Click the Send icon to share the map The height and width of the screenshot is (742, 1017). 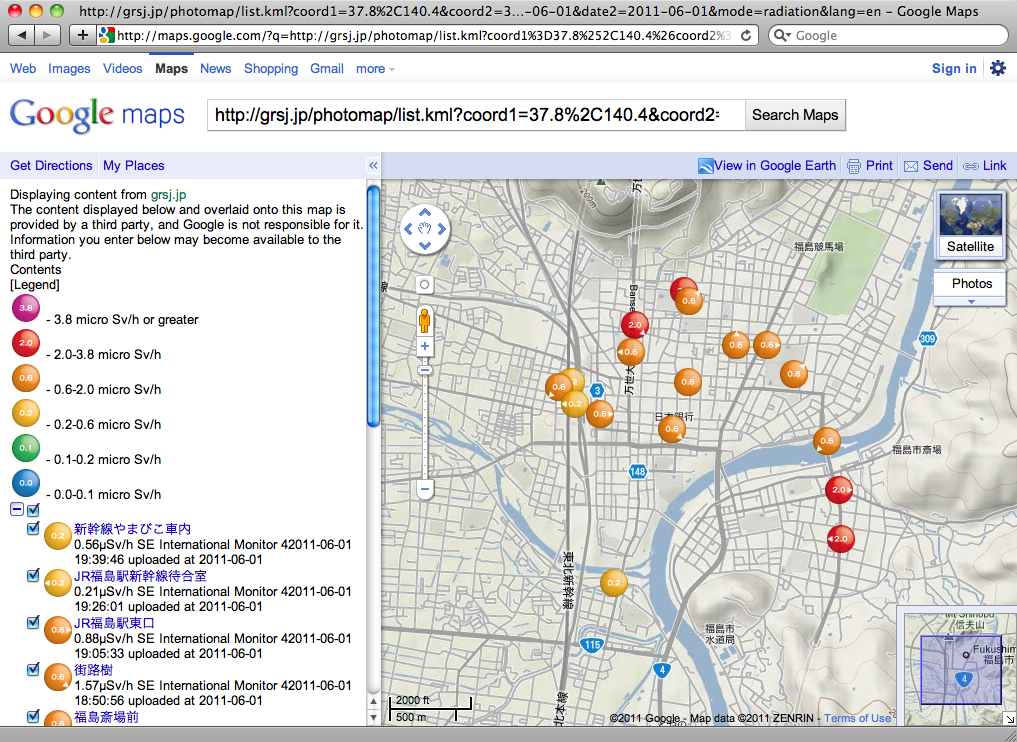coord(913,165)
